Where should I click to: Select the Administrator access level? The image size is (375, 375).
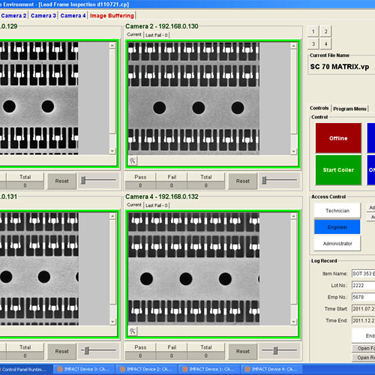337,243
